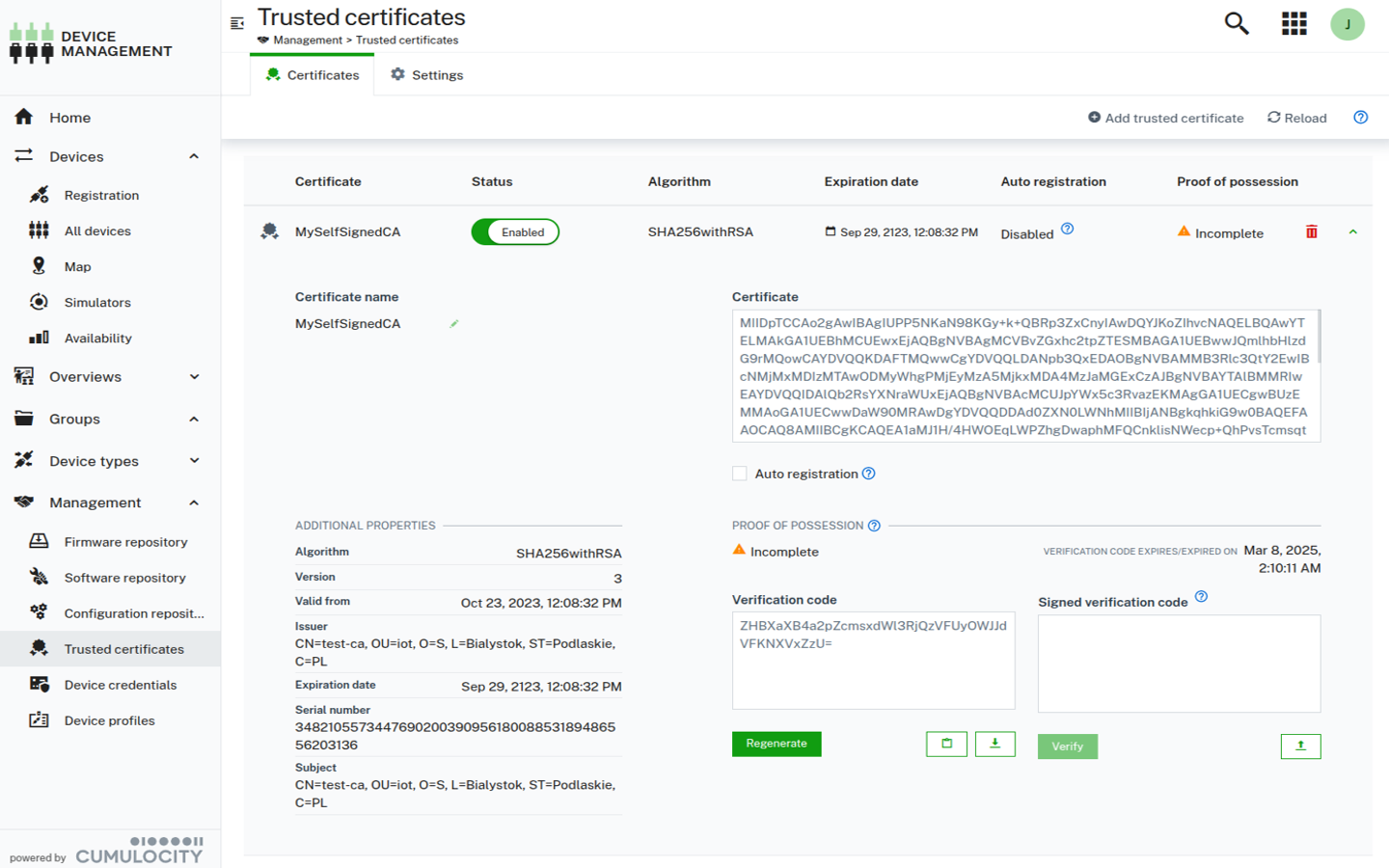Enable Auto registration checkbox

739,473
